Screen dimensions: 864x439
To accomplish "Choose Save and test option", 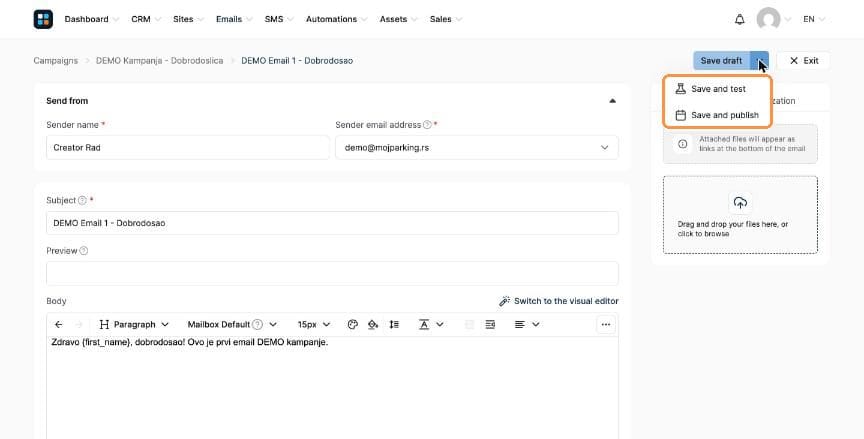I will pyautogui.click(x=717, y=89).
